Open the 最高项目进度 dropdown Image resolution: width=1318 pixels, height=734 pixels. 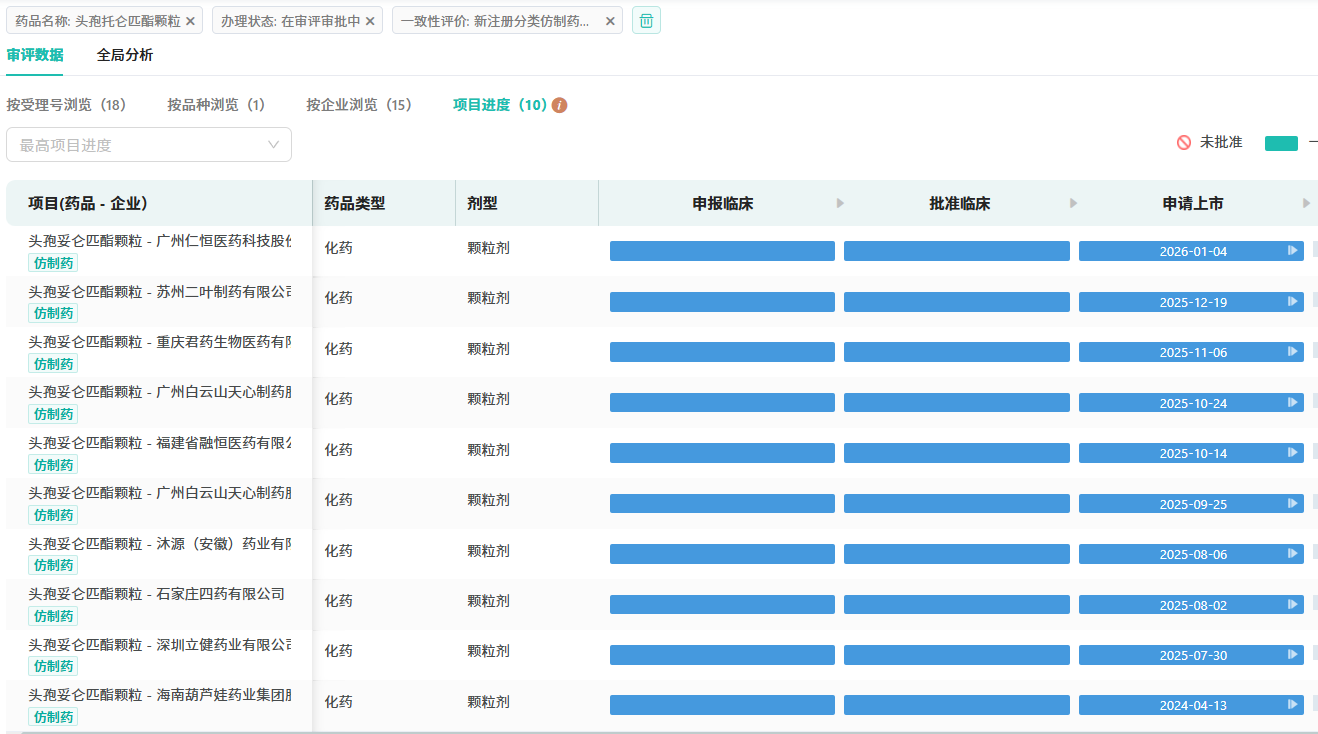[149, 145]
